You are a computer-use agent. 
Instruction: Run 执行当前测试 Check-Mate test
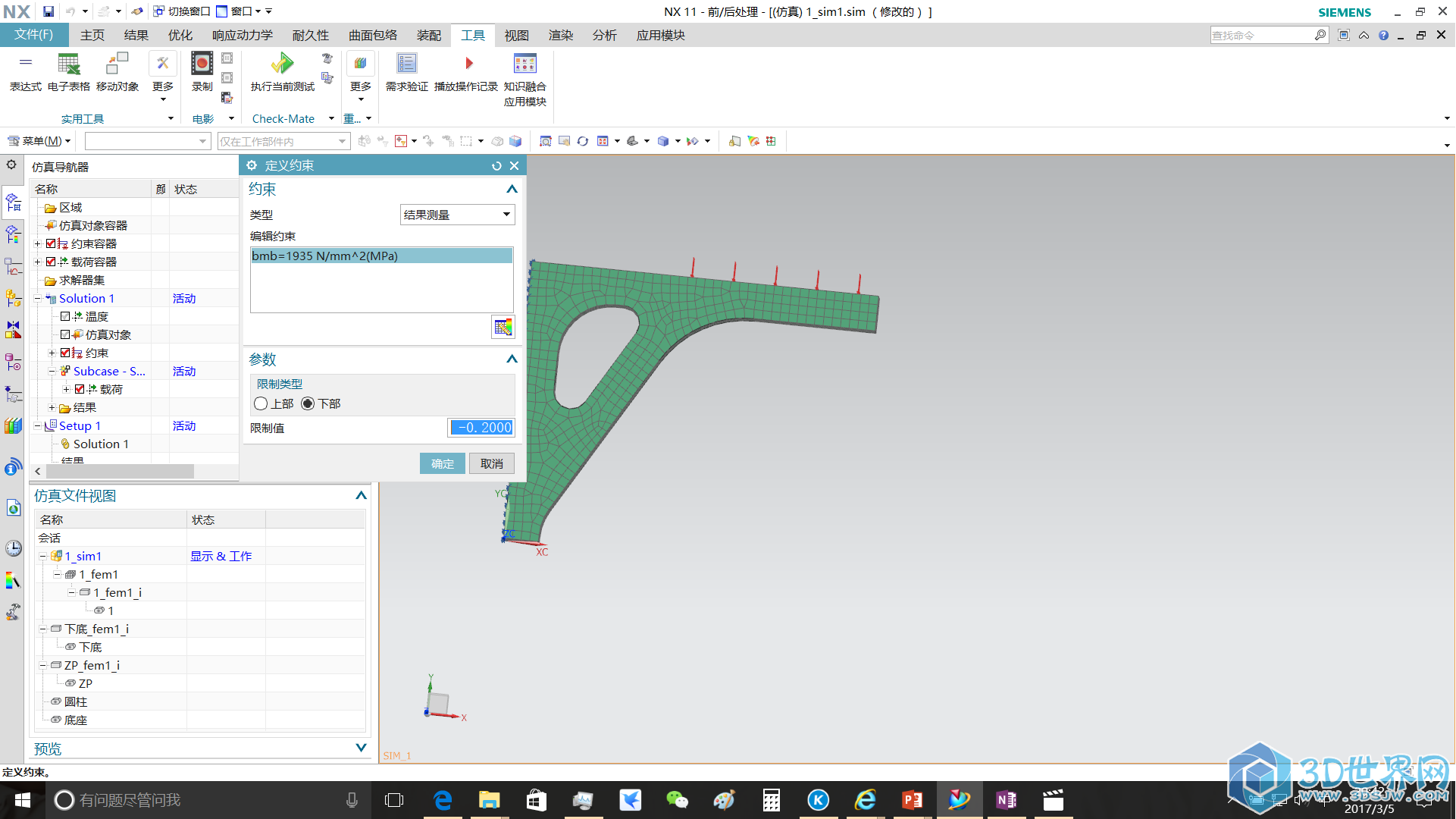click(x=282, y=73)
